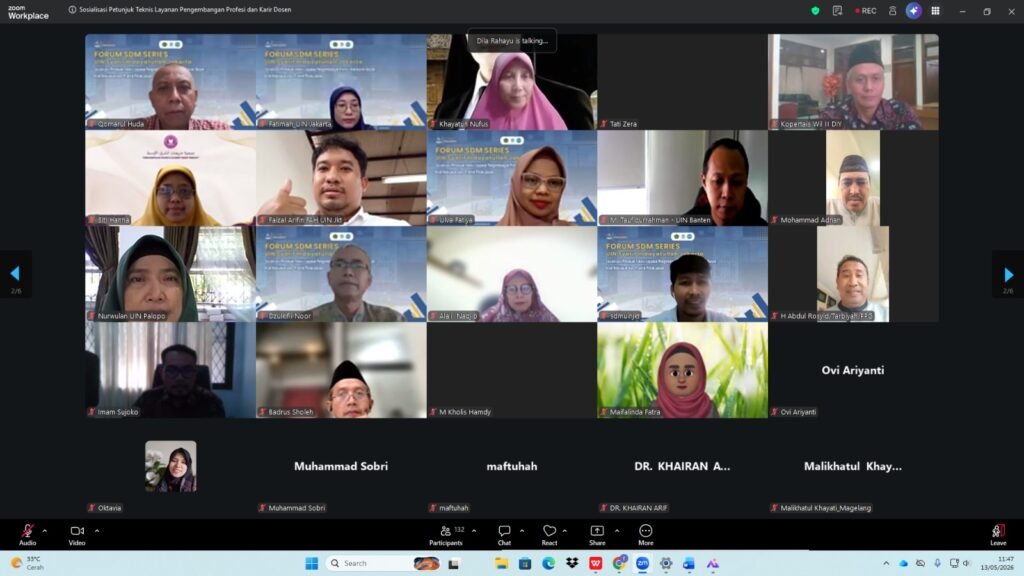Click the green encryption shield icon

point(815,11)
